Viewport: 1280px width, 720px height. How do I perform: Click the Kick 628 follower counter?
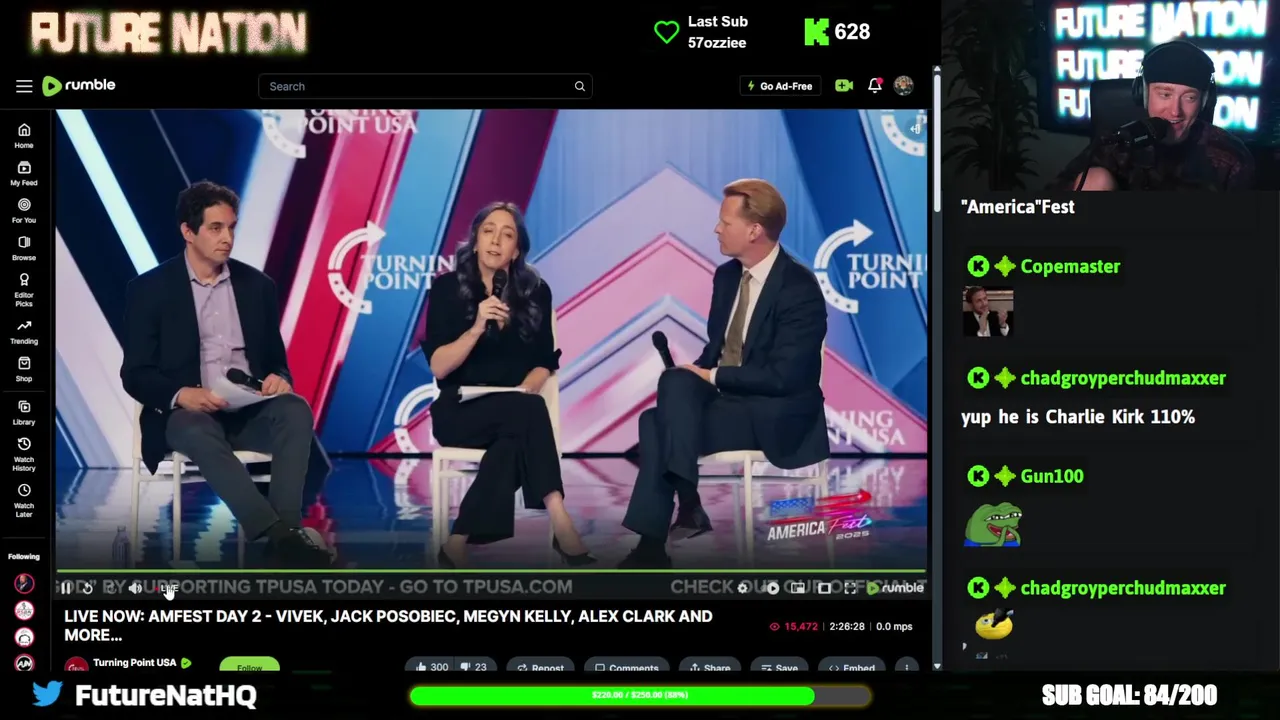pyautogui.click(x=837, y=32)
